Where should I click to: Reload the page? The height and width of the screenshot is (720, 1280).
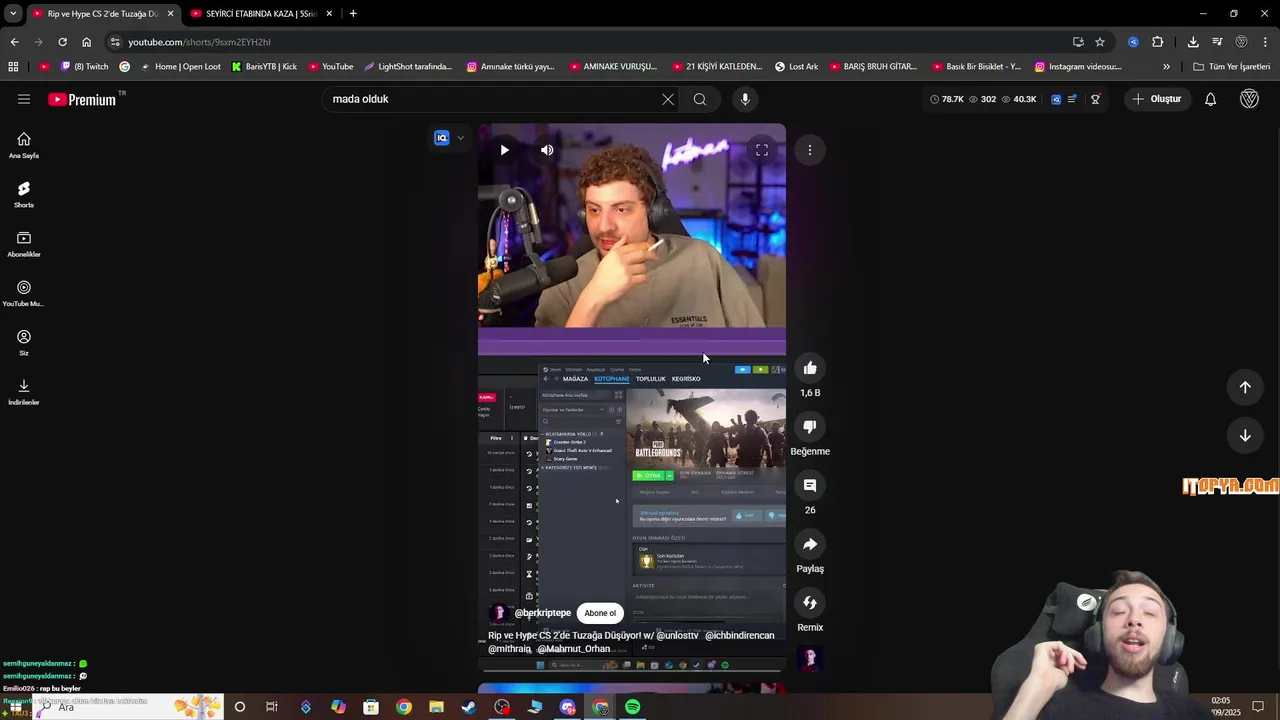point(62,42)
